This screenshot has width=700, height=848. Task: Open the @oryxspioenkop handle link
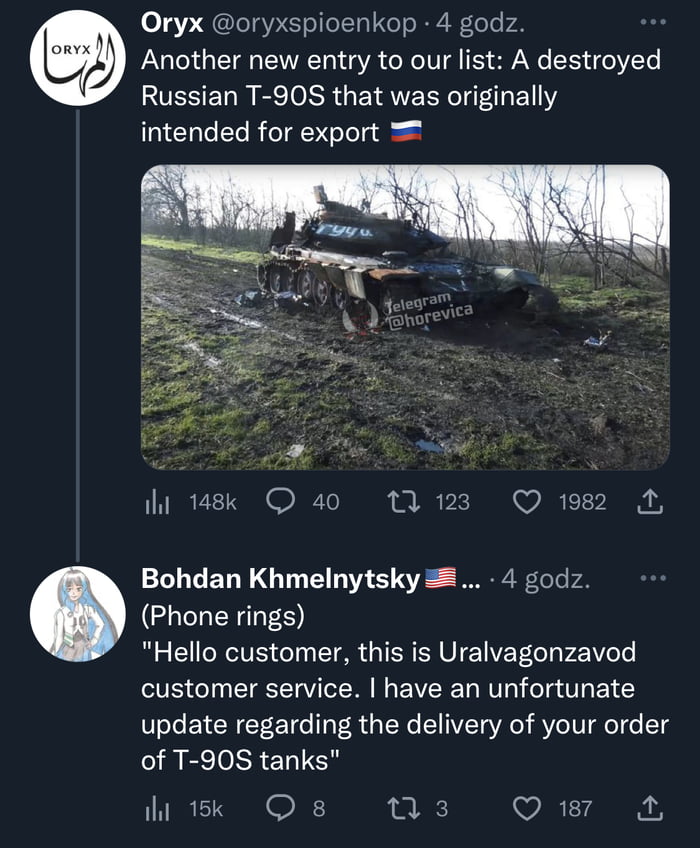tap(314, 24)
